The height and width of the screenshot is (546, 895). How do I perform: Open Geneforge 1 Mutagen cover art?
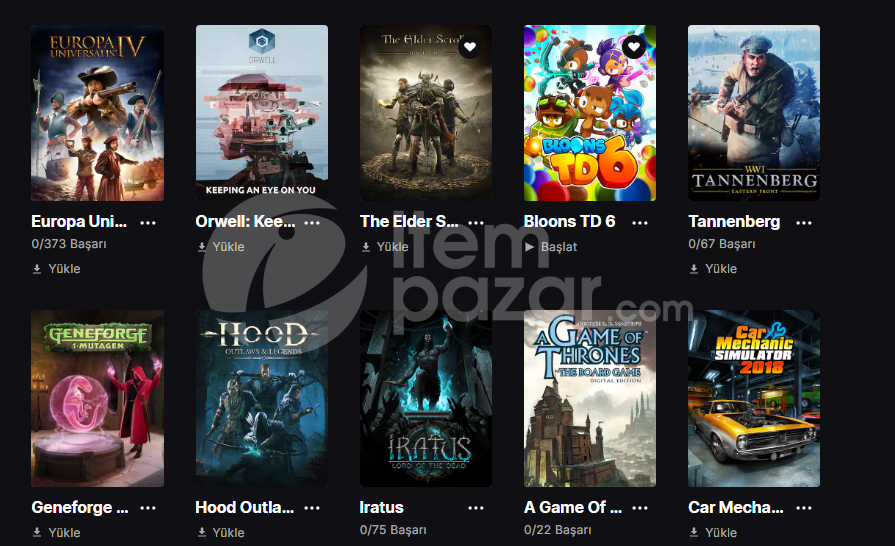tap(98, 398)
